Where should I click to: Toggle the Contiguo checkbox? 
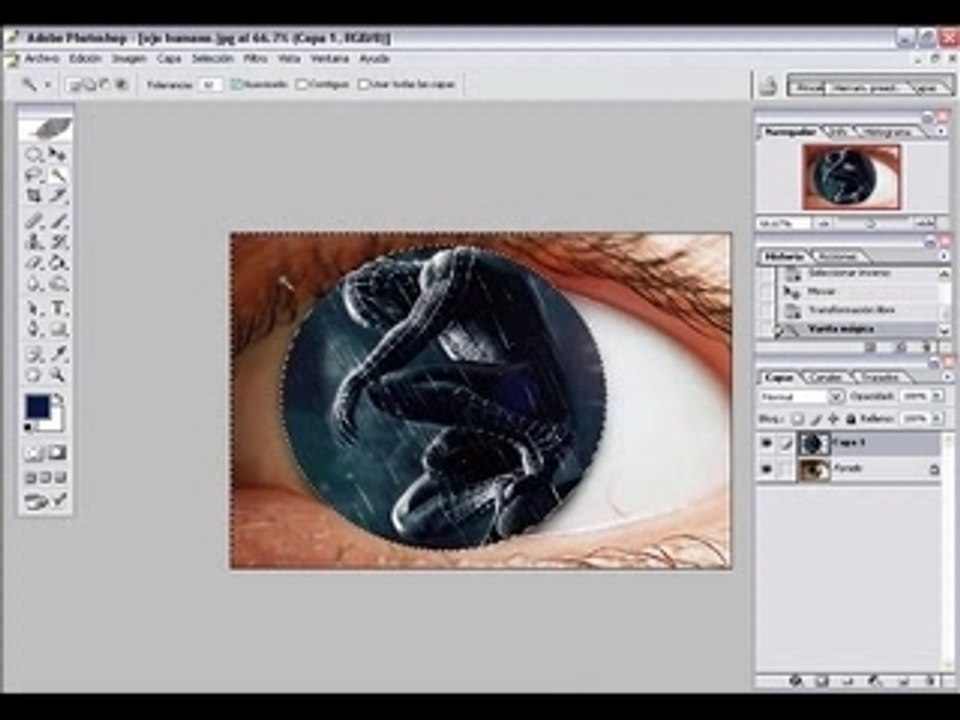[x=301, y=84]
